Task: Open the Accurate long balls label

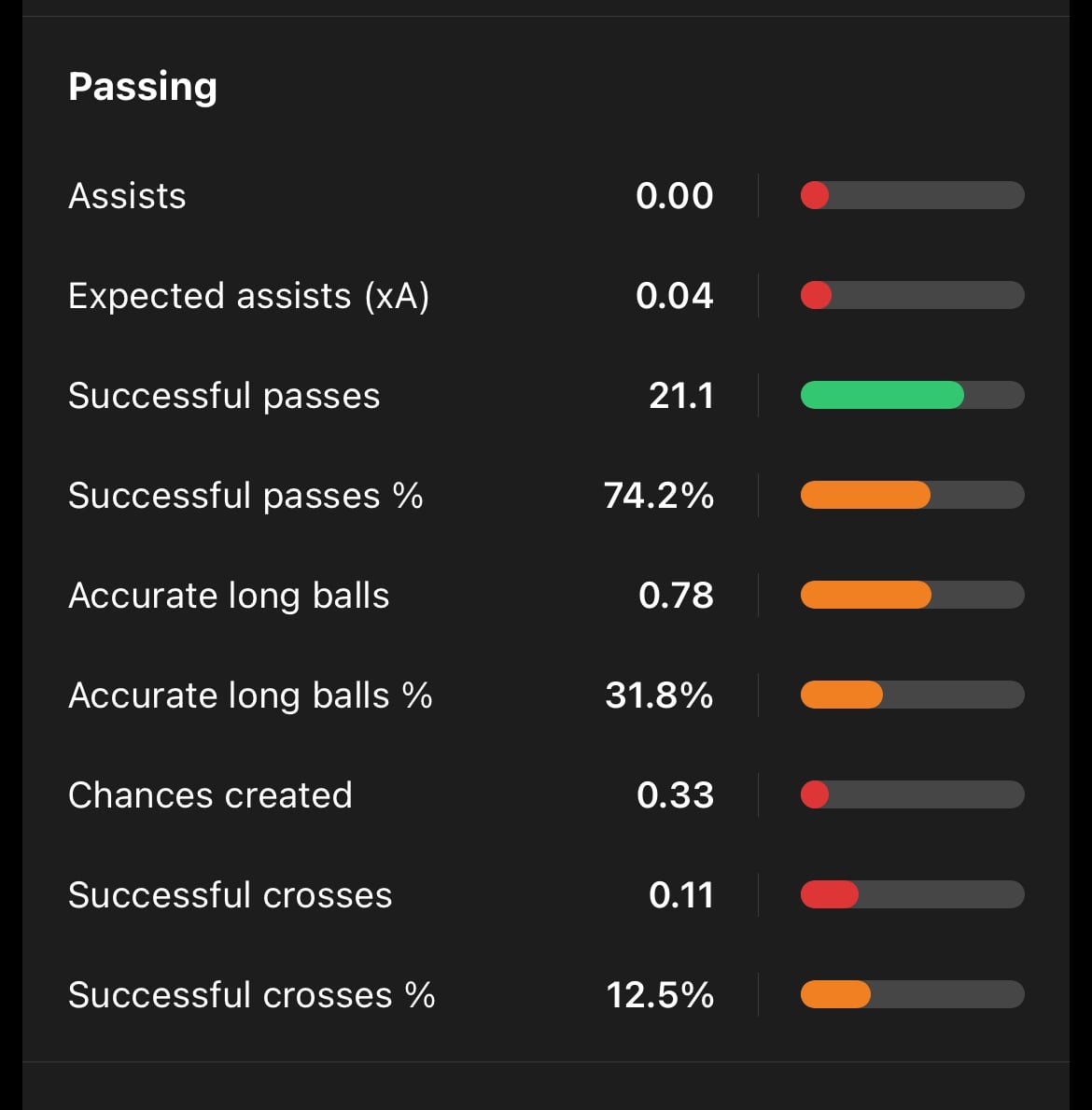Action: click(229, 596)
